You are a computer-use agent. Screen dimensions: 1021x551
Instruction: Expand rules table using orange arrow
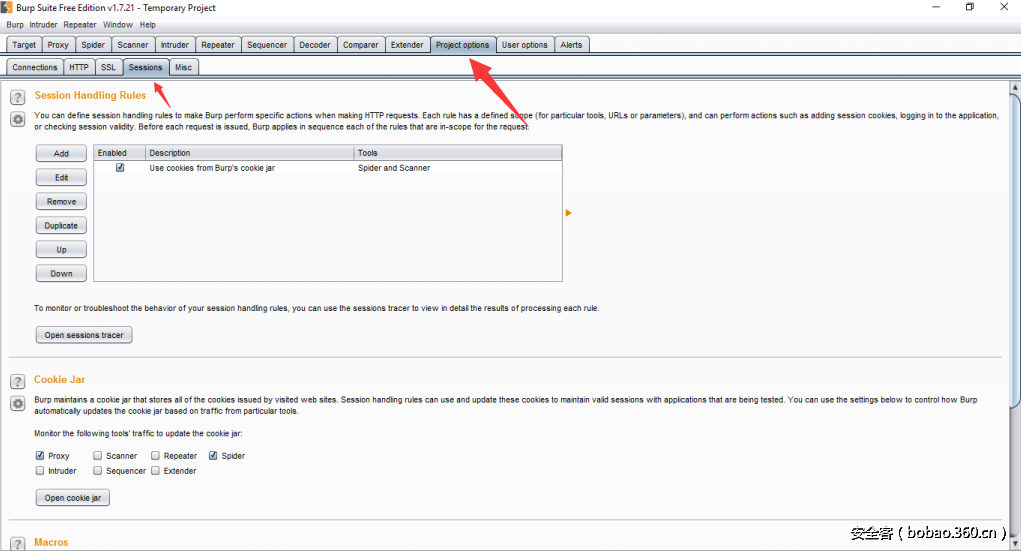568,213
